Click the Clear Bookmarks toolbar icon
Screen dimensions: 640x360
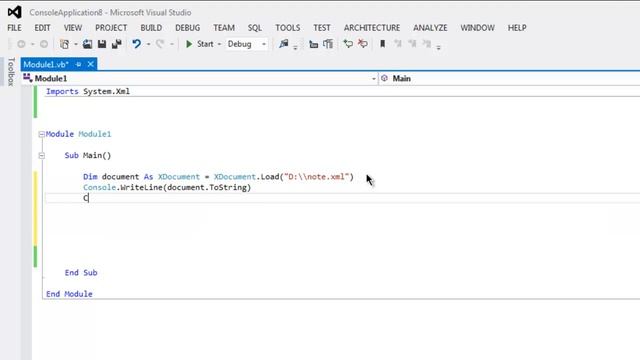427,44
